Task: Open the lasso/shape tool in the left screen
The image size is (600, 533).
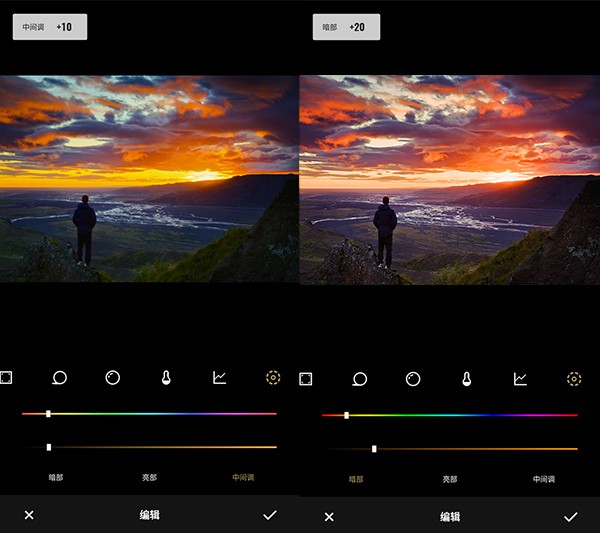Action: click(59, 378)
